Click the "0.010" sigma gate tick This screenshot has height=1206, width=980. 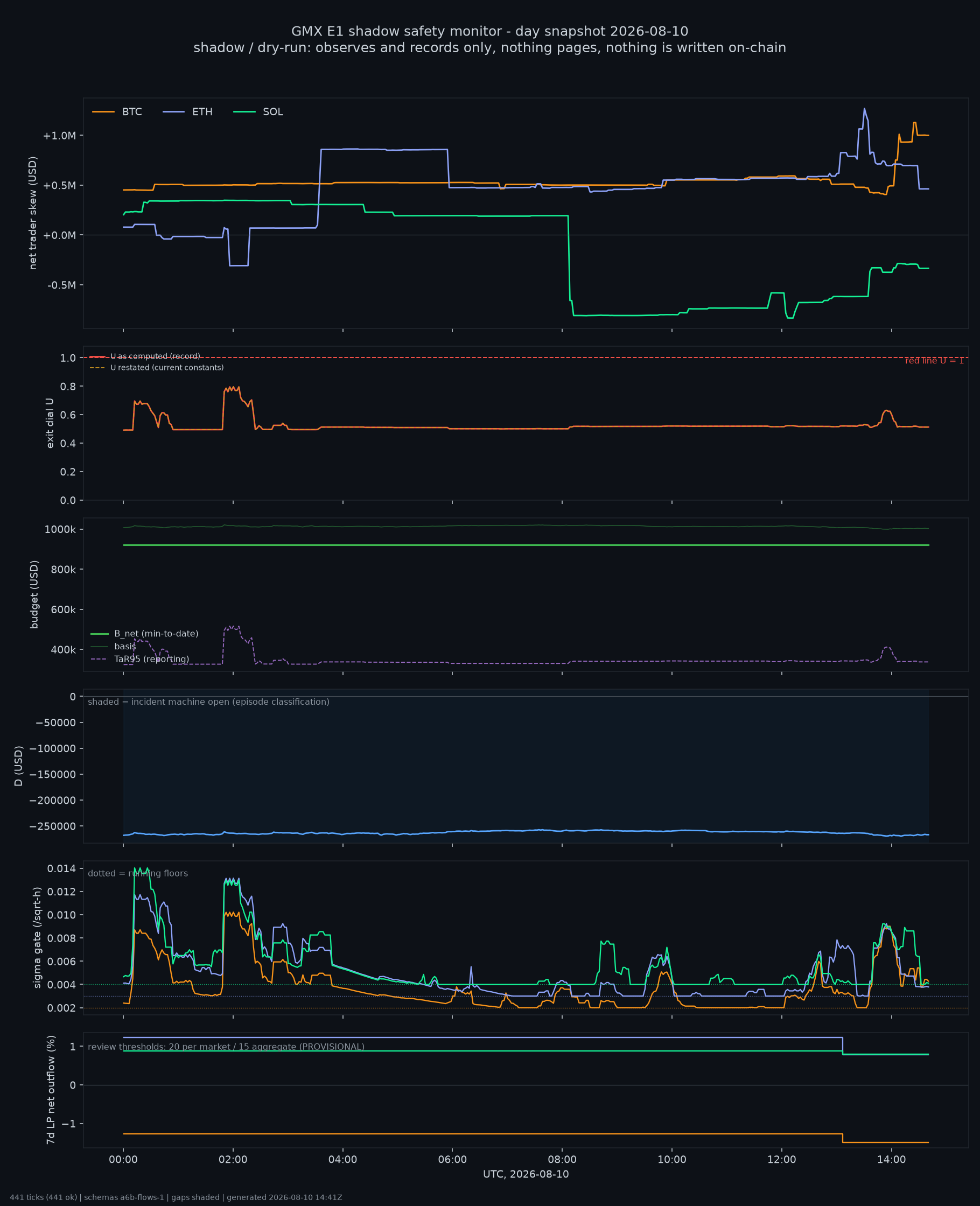click(61, 915)
